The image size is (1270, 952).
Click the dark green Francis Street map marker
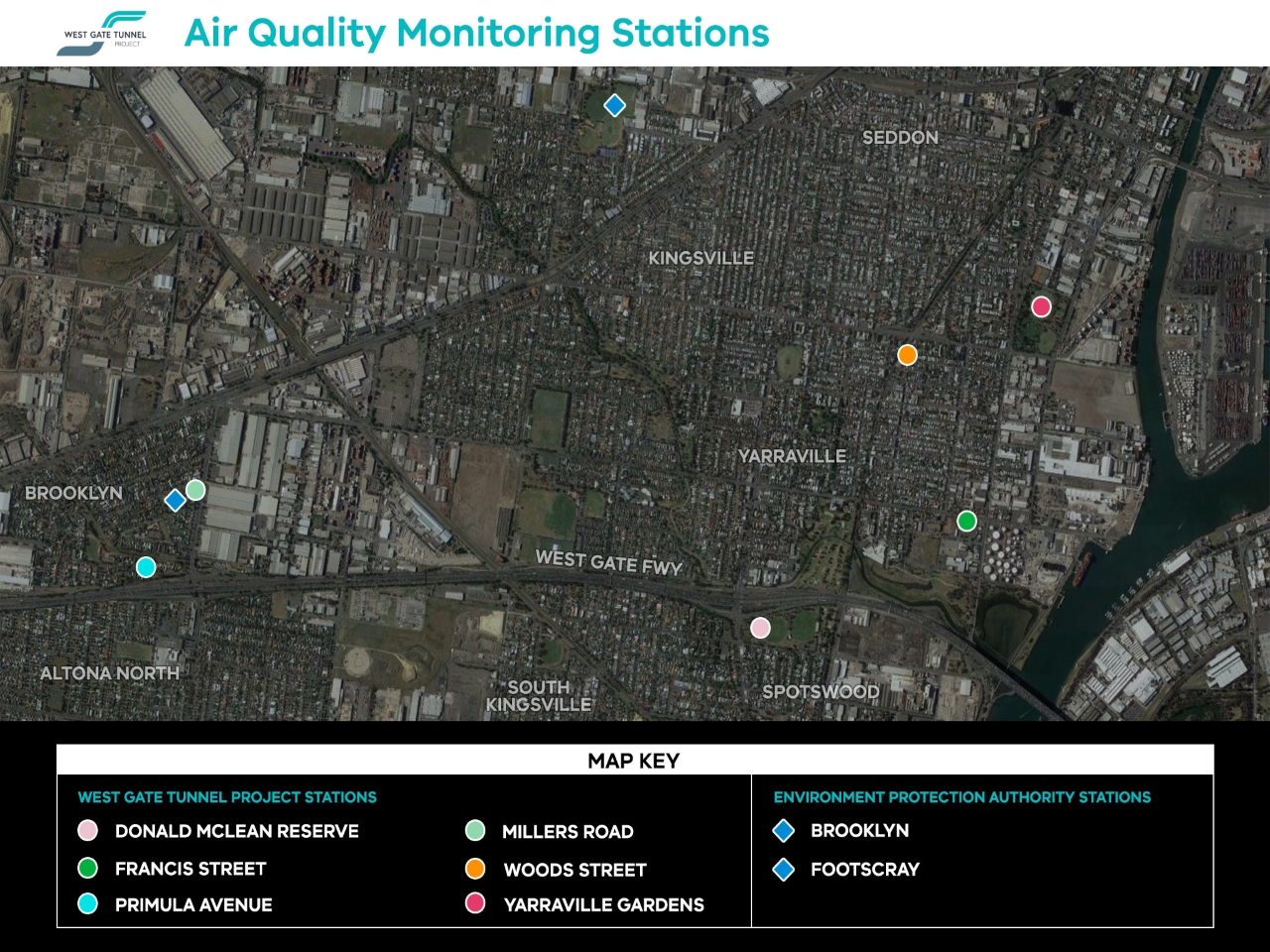[966, 522]
